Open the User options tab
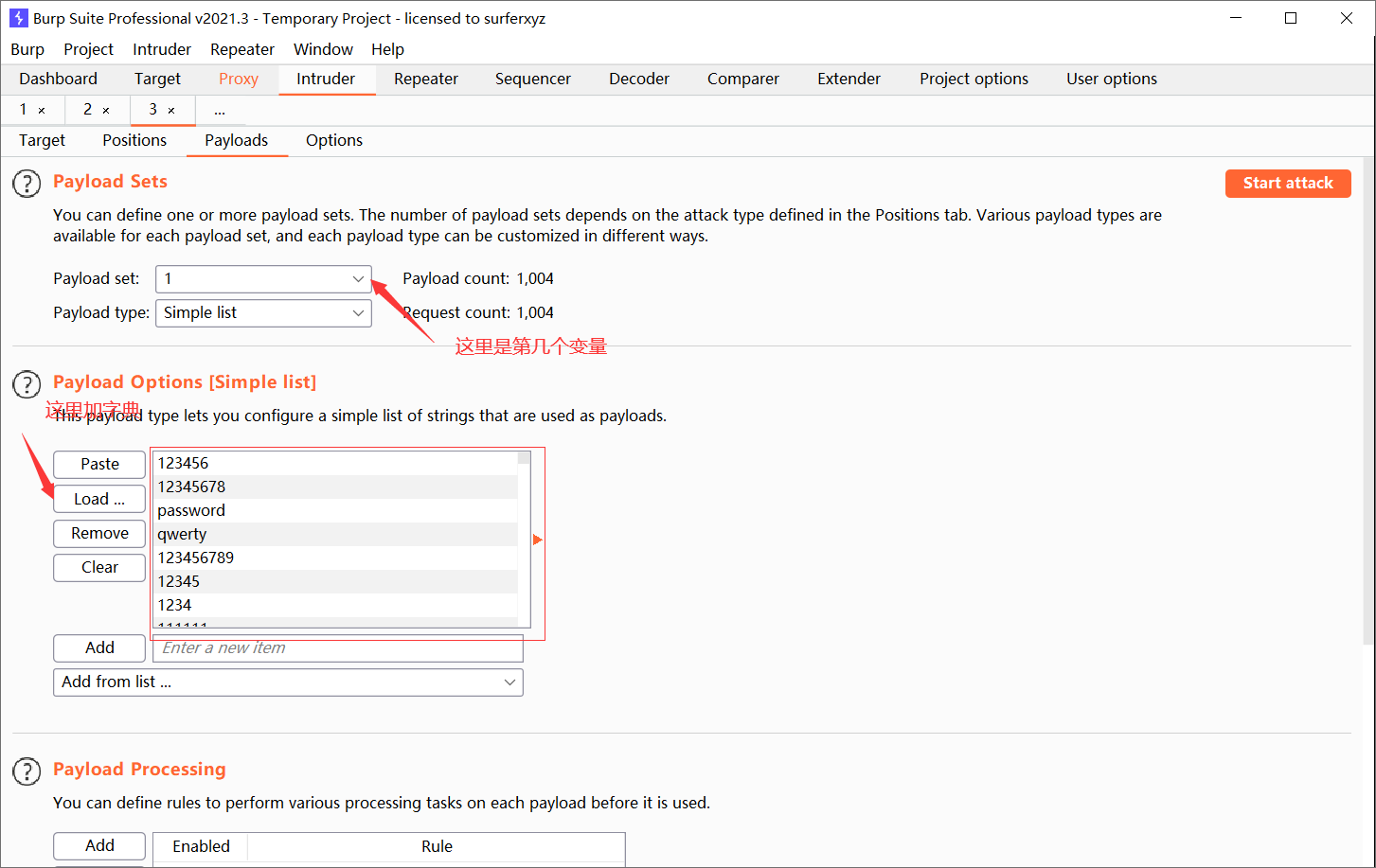The height and width of the screenshot is (868, 1376). tap(1112, 79)
